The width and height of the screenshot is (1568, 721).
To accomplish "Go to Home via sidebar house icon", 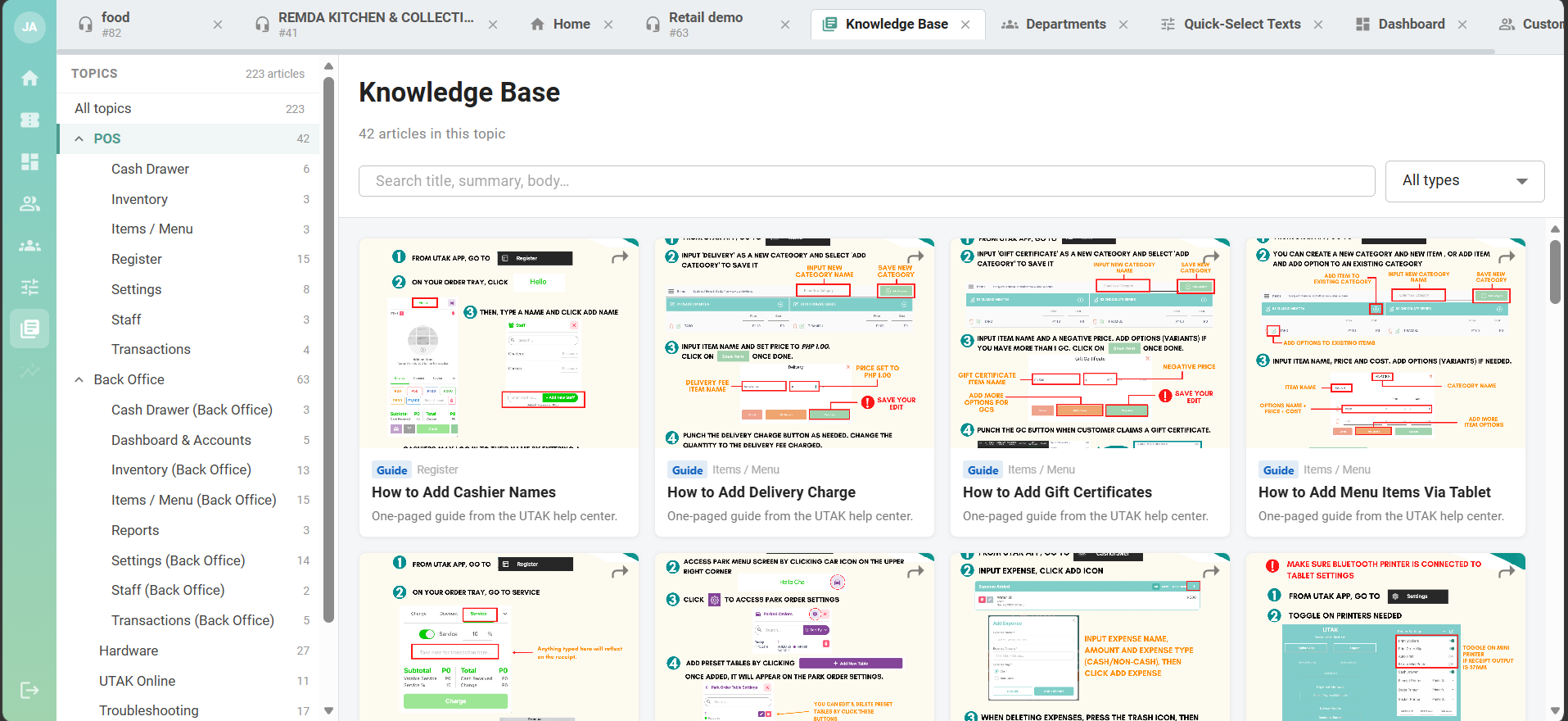I will [x=29, y=79].
